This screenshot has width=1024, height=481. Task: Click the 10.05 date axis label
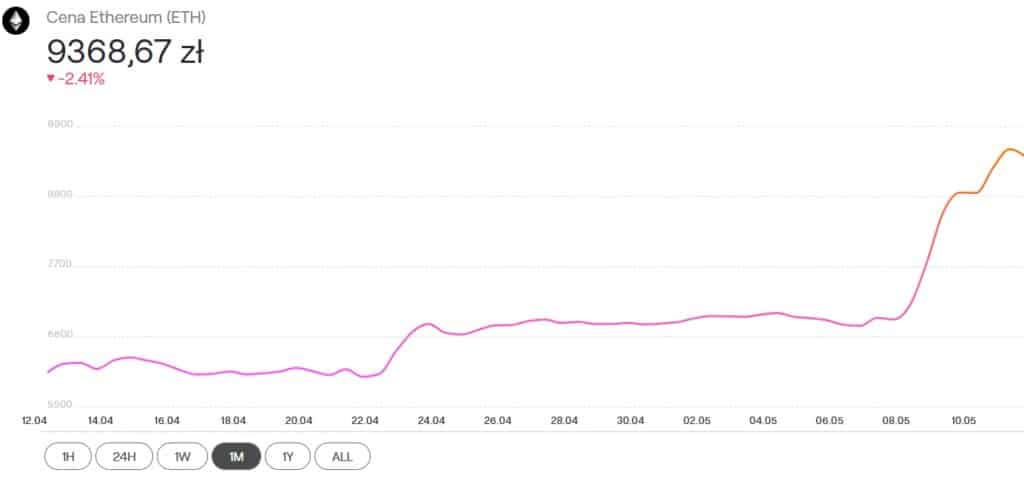point(962,420)
